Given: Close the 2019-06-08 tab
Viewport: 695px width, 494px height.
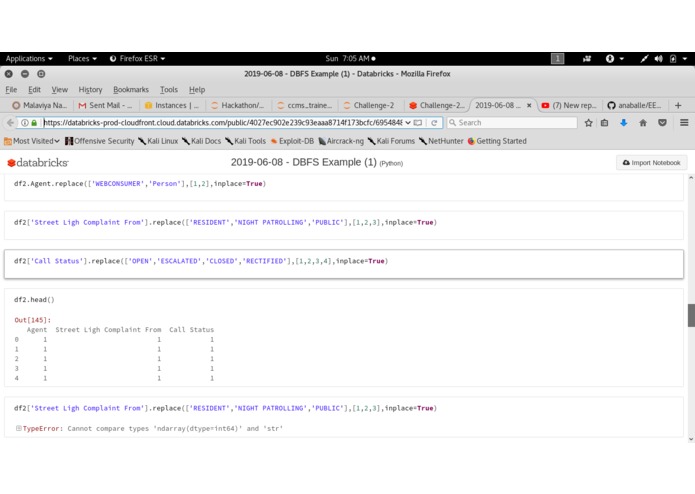Looking at the screenshot, I should pyautogui.click(x=529, y=105).
